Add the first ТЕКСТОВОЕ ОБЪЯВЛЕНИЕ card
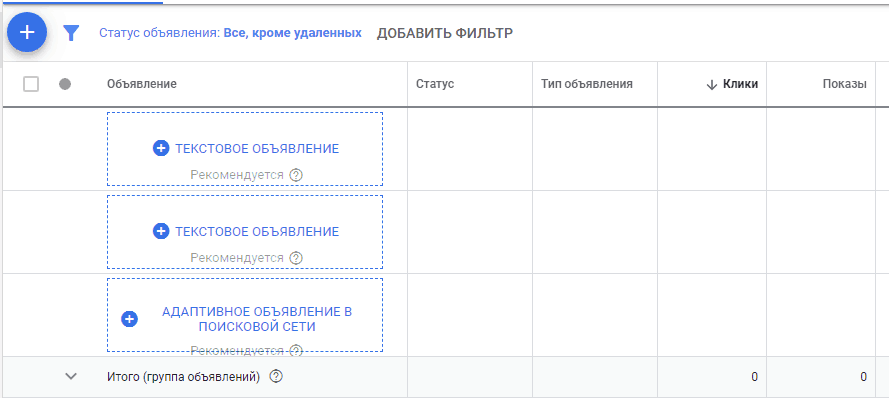Viewport: 889px width, 398px height. 245,149
